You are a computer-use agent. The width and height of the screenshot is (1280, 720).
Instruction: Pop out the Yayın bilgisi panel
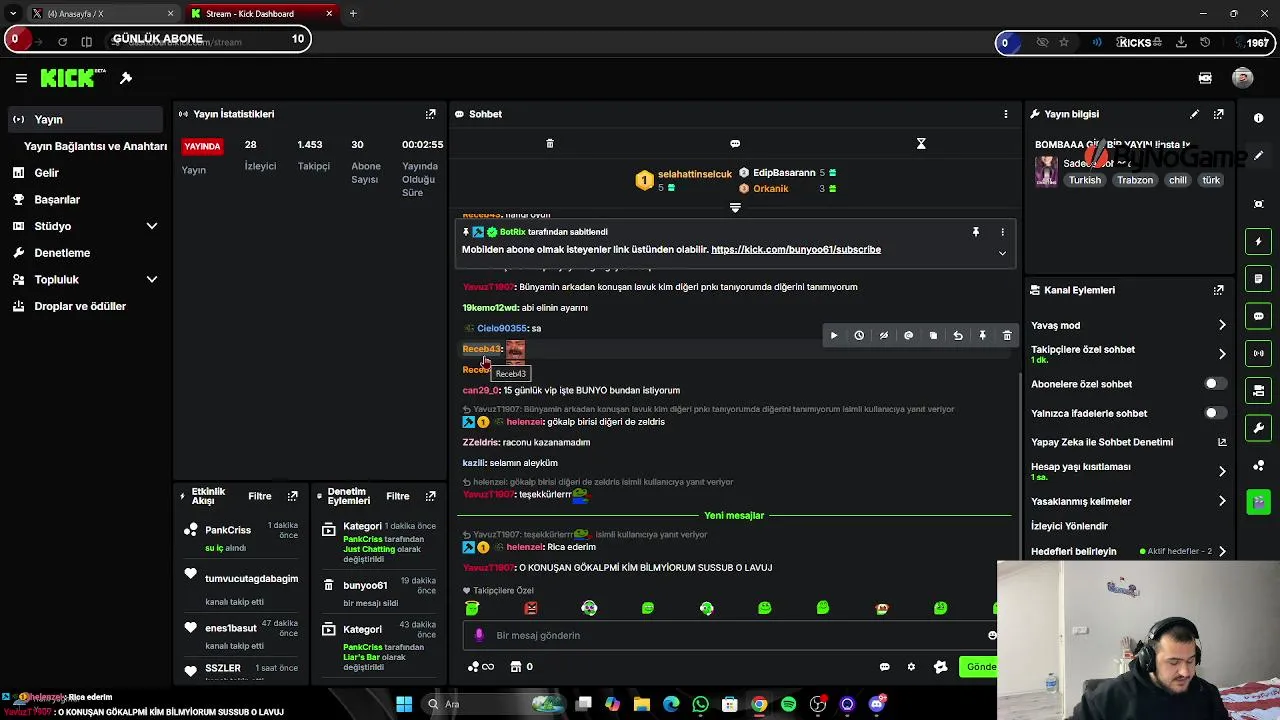click(x=1218, y=114)
